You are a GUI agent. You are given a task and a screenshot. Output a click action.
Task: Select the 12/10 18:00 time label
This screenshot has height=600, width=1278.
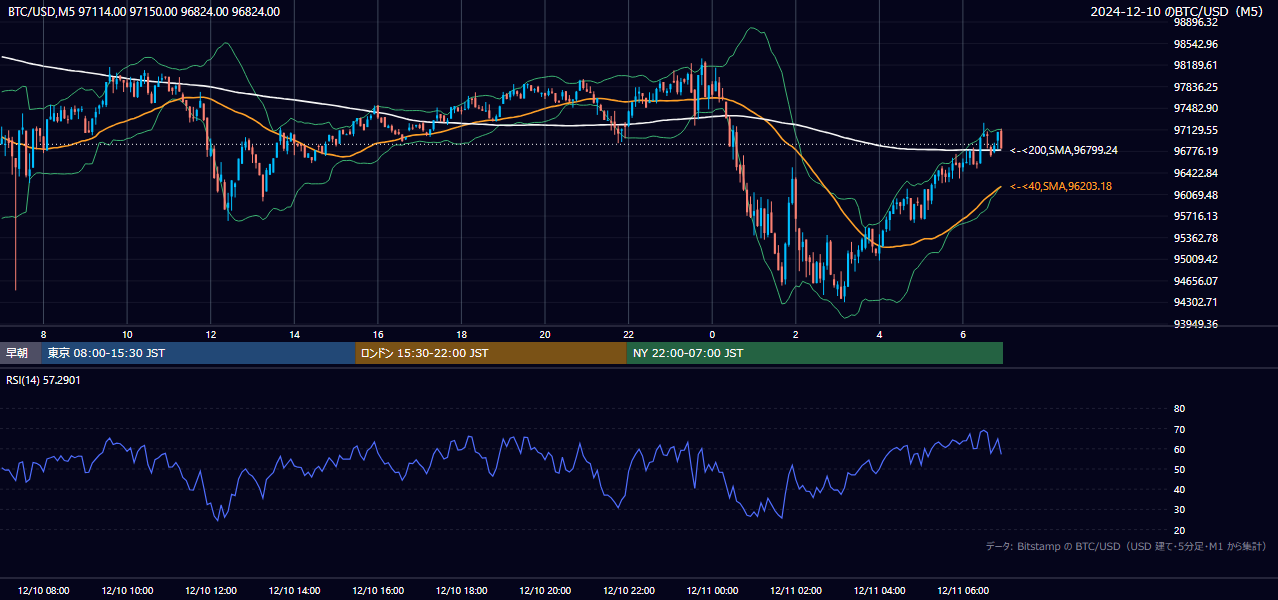(x=461, y=591)
